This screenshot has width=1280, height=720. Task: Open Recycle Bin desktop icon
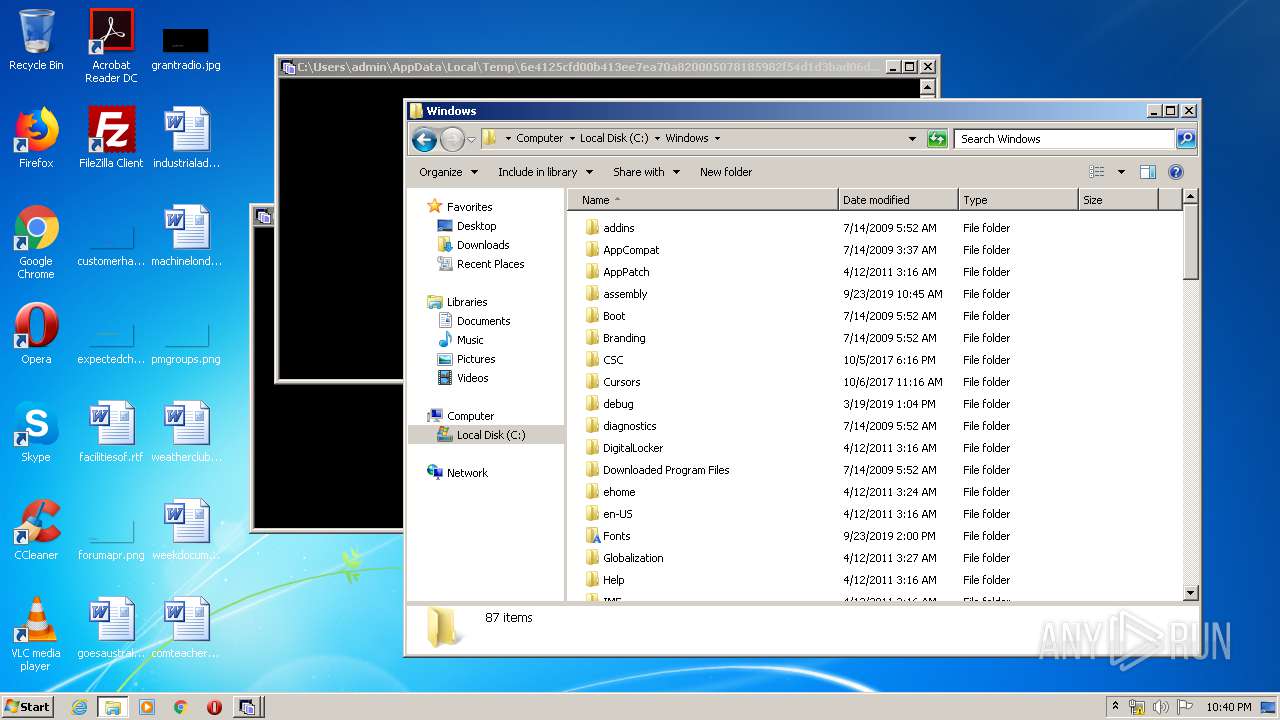36,40
